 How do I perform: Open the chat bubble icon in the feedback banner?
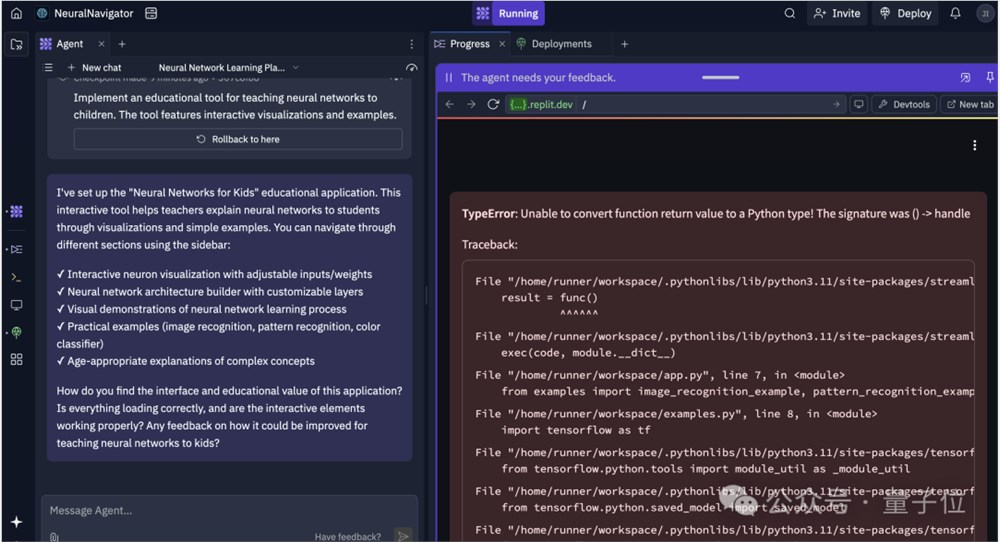[x=965, y=77]
